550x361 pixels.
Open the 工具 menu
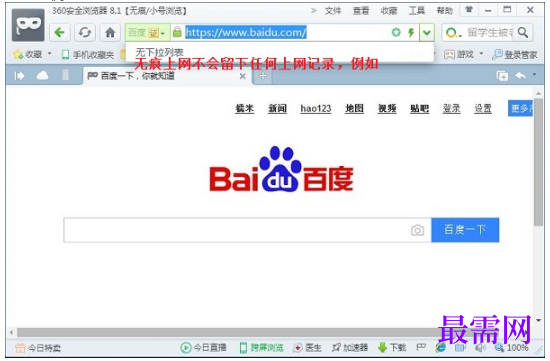417,11
